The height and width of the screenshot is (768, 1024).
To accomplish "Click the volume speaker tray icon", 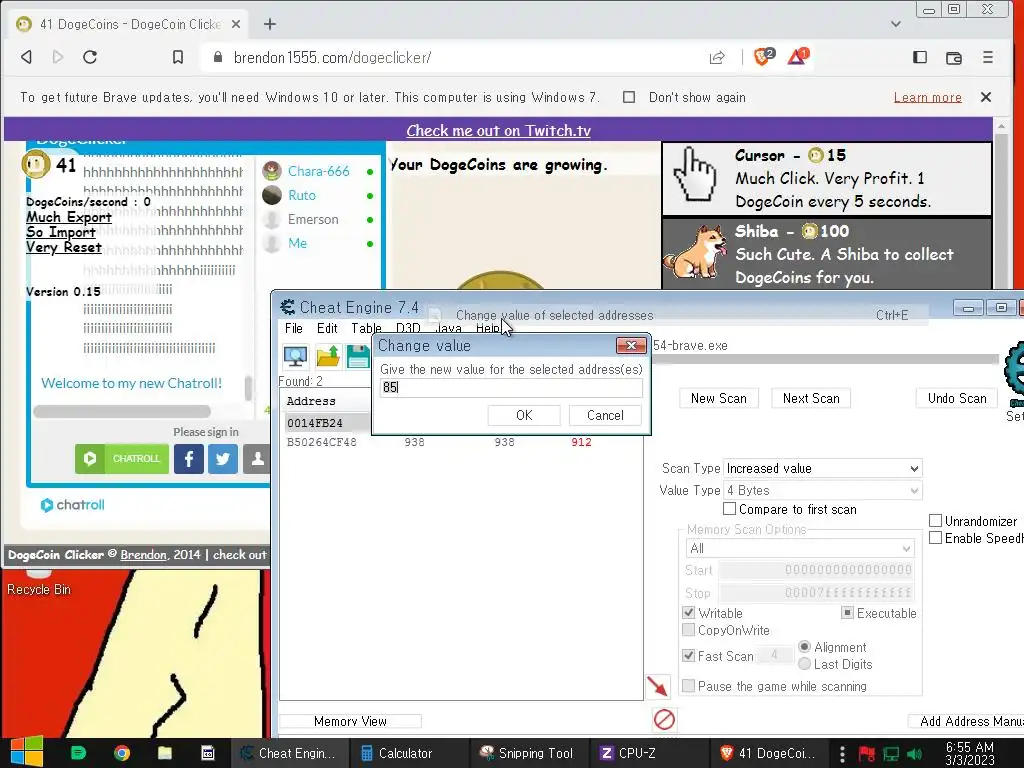I will (915, 754).
